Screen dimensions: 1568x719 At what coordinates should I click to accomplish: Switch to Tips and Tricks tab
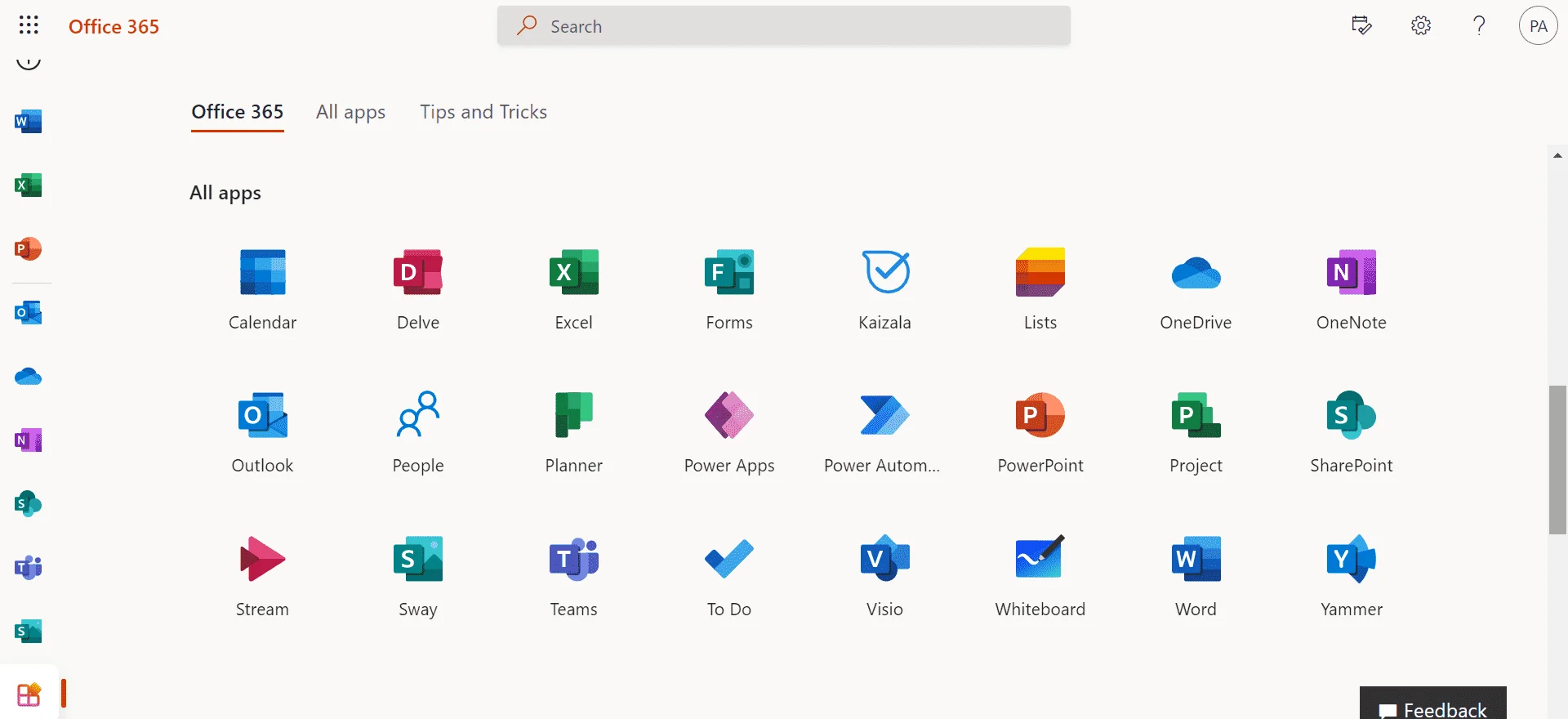(x=483, y=112)
